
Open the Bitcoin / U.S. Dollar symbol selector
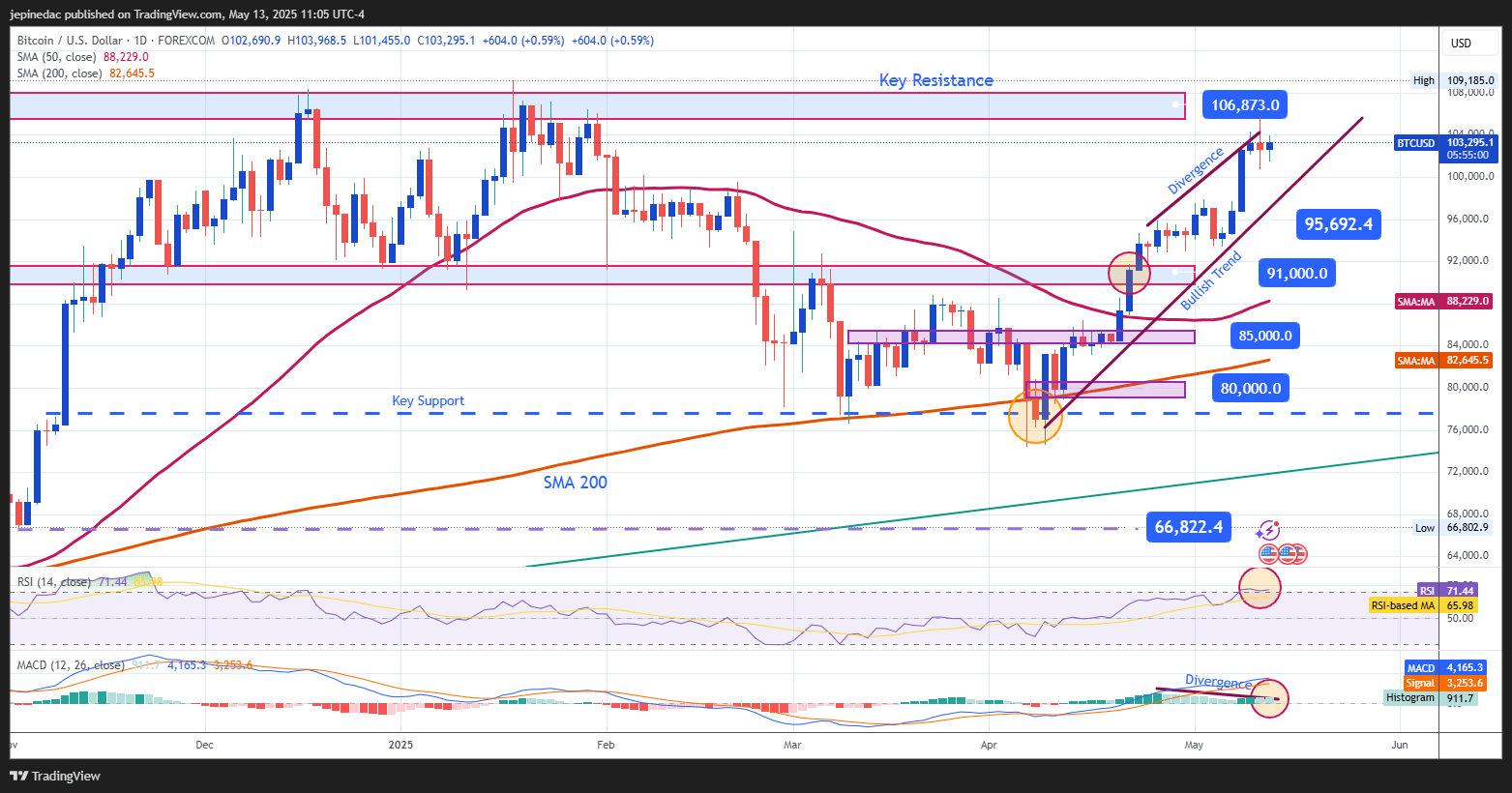[68, 40]
